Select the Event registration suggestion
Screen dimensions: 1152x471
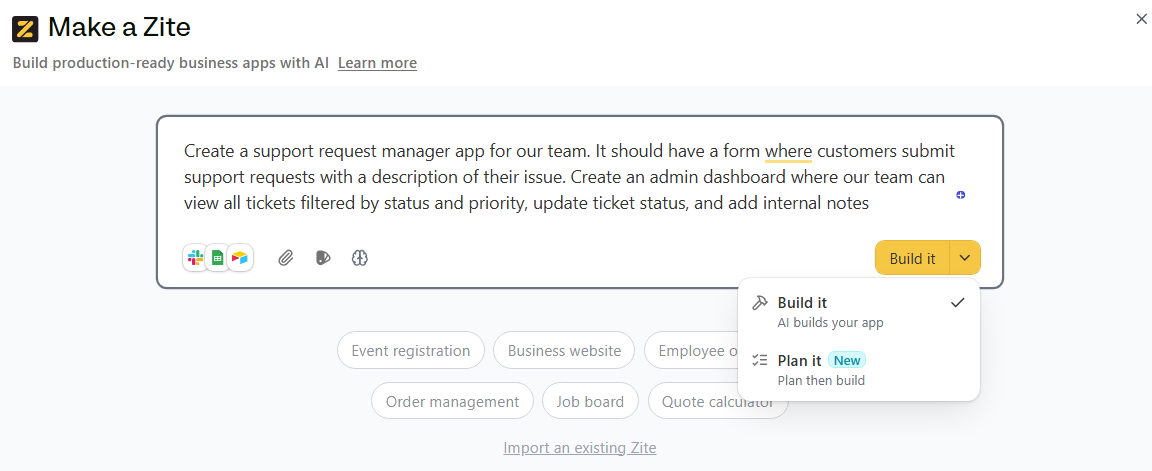pos(411,350)
